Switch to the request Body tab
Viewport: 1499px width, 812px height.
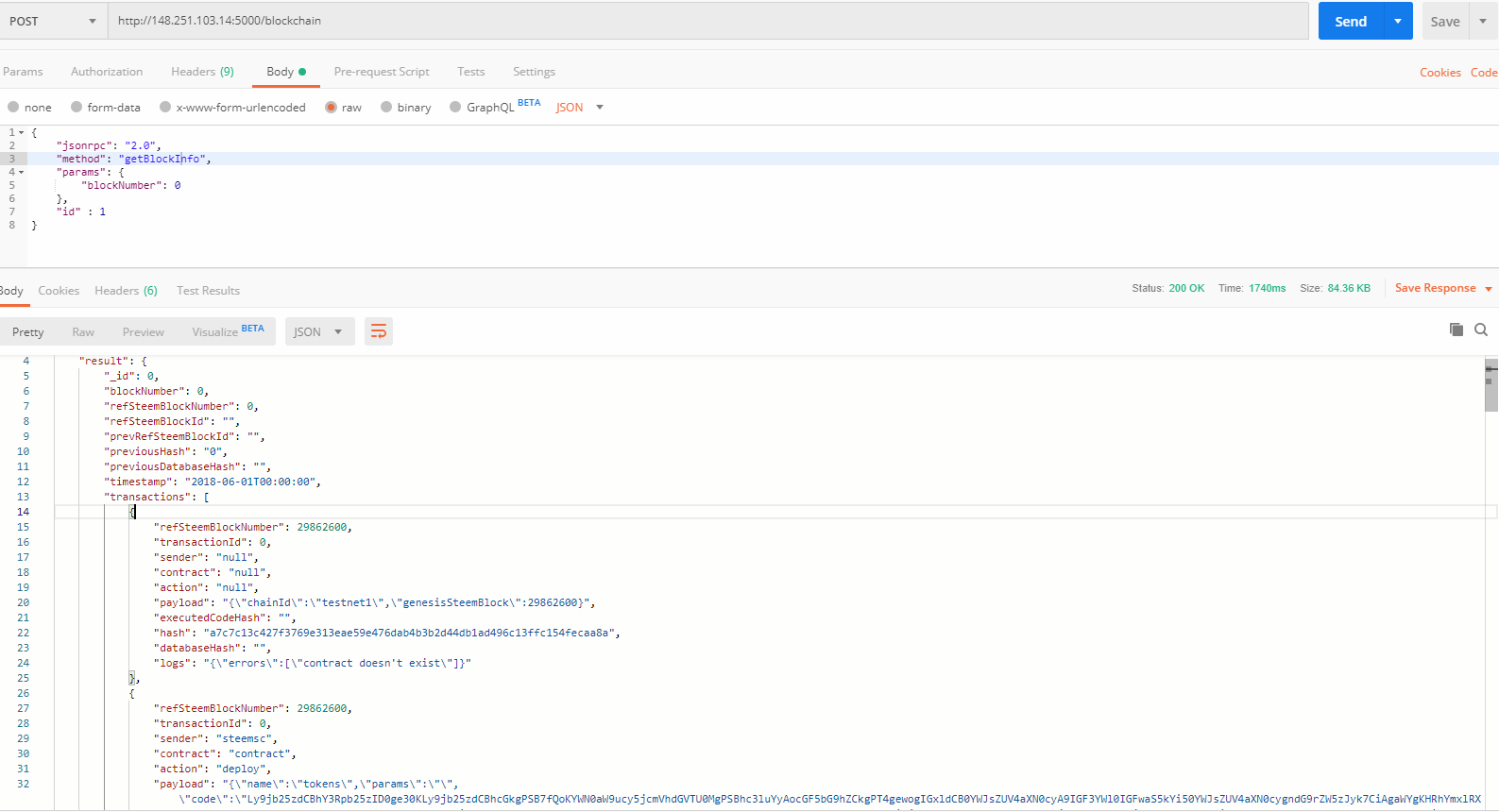point(286,72)
